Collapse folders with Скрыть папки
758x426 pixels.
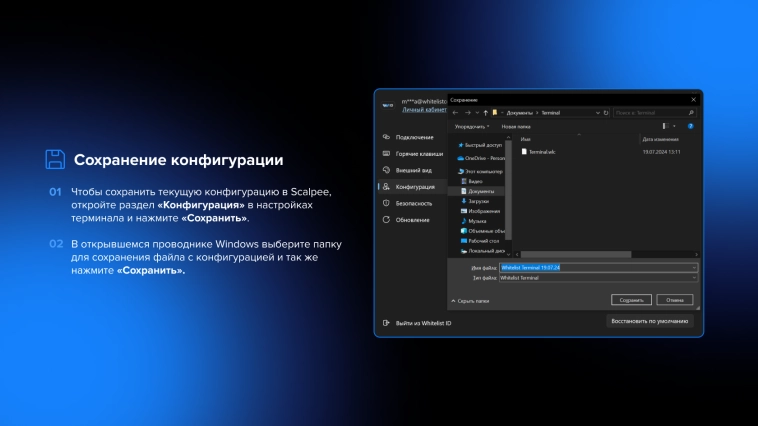pos(470,301)
